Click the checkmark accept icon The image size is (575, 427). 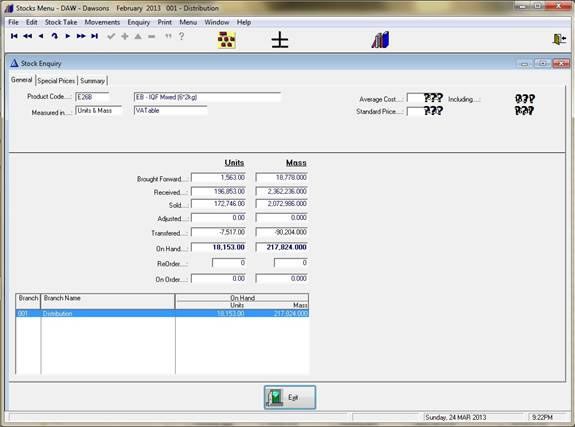pyautogui.click(x=111, y=36)
